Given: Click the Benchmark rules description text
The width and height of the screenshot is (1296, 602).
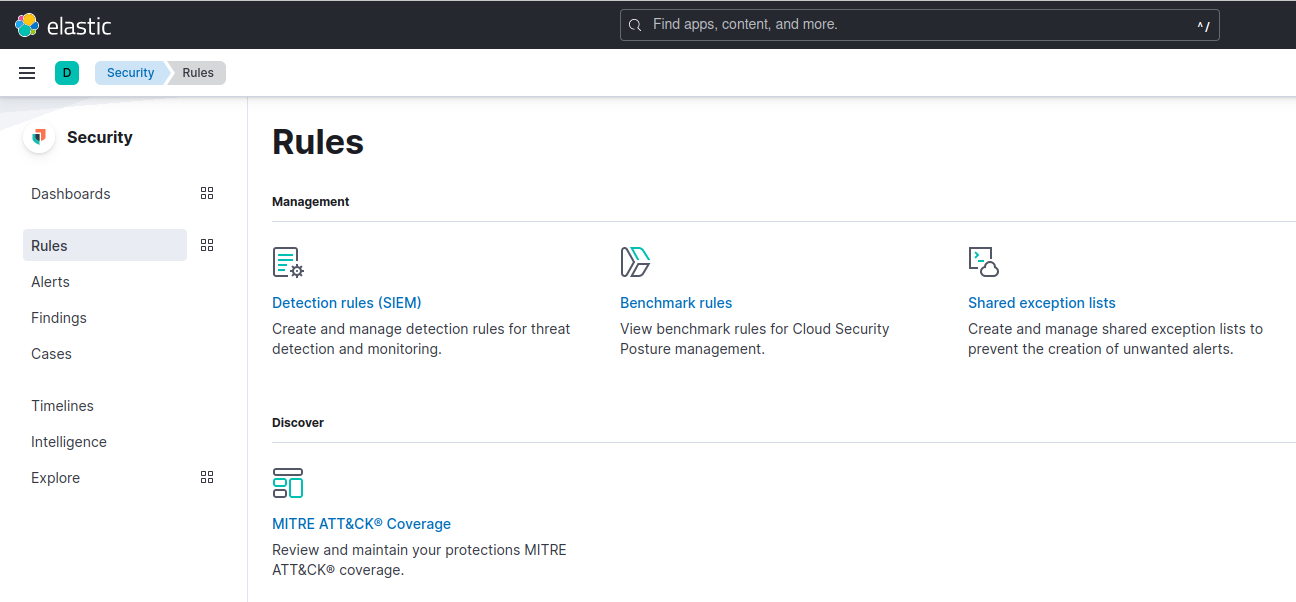Looking at the screenshot, I should click(755, 339).
